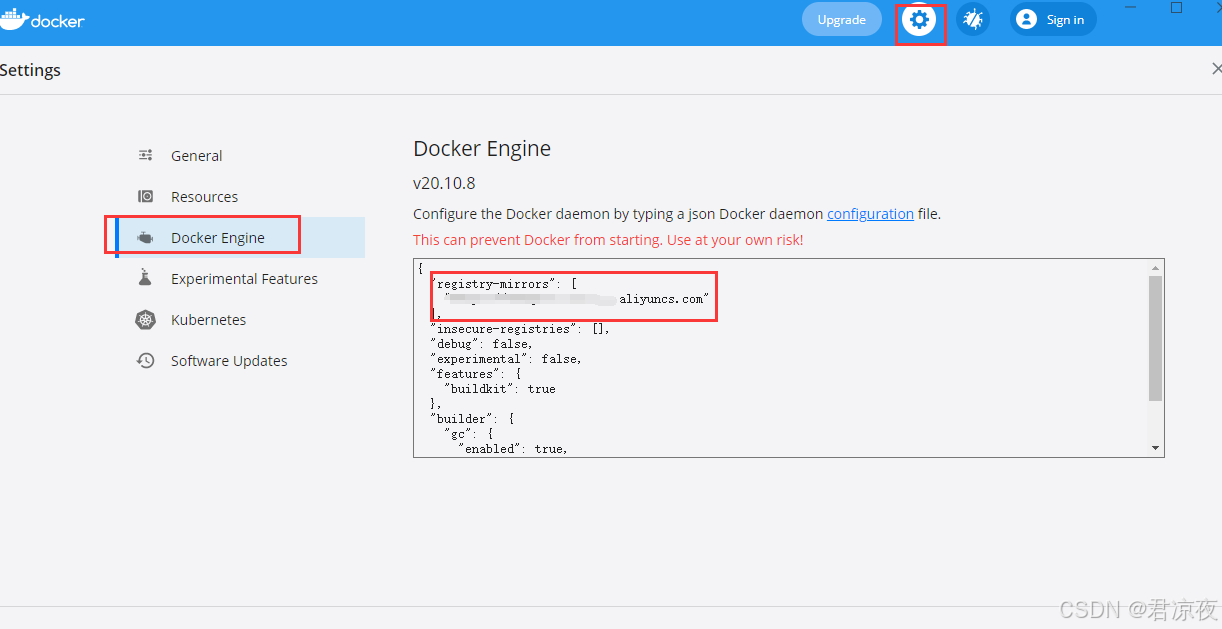Switch to the Resources section

click(x=204, y=197)
